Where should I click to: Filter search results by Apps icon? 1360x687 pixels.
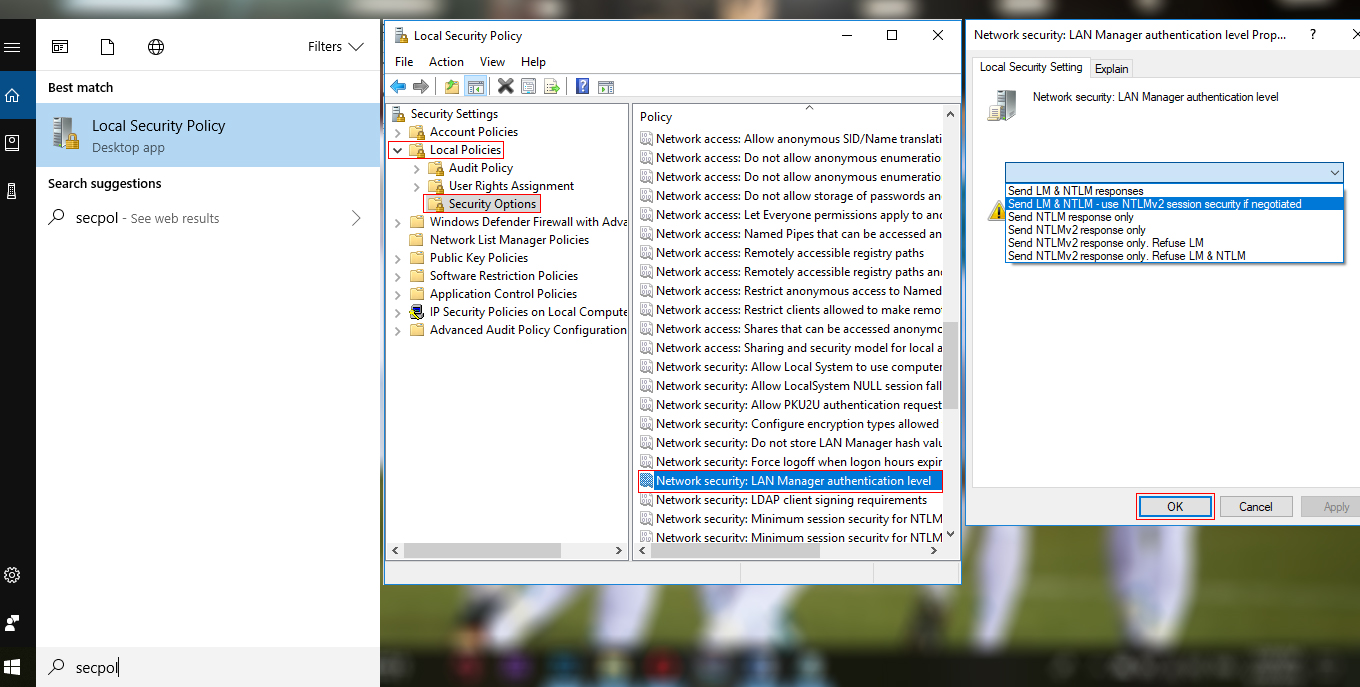(x=60, y=47)
